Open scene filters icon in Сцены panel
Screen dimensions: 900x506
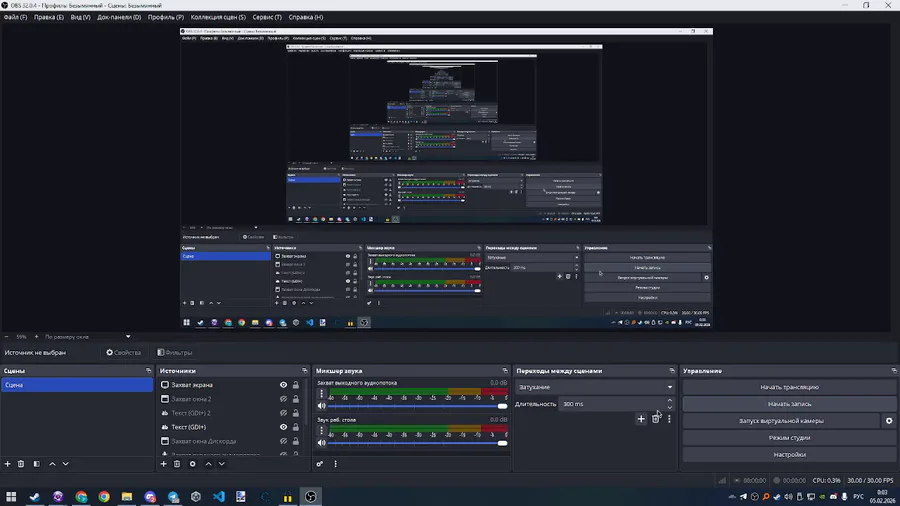coord(37,464)
